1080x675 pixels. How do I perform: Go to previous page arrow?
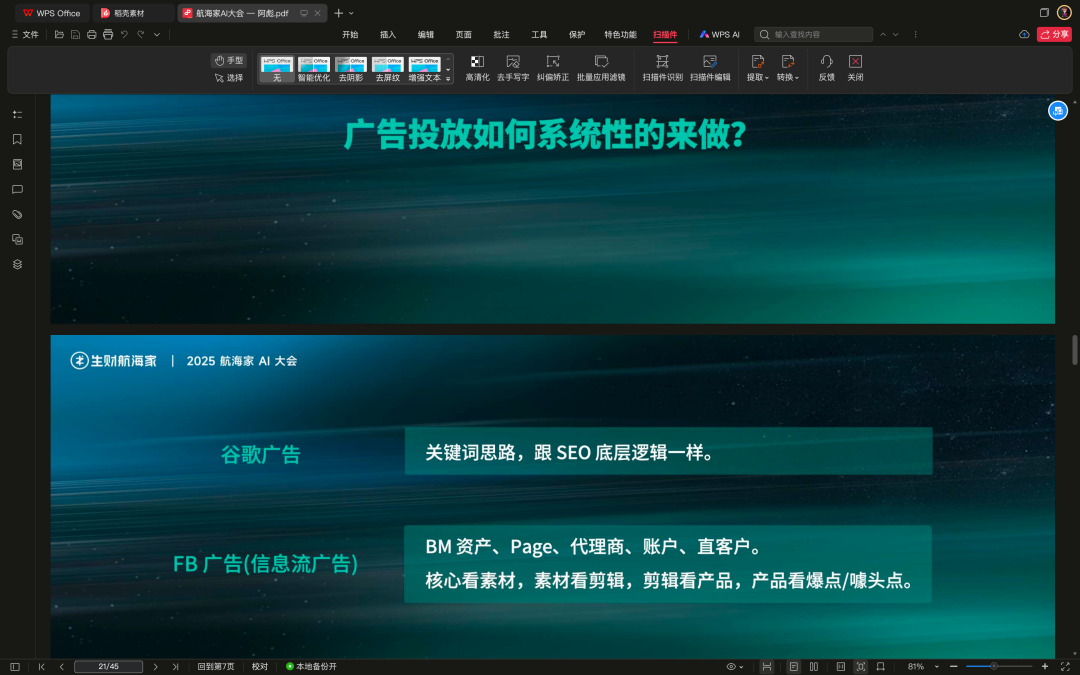point(61,667)
